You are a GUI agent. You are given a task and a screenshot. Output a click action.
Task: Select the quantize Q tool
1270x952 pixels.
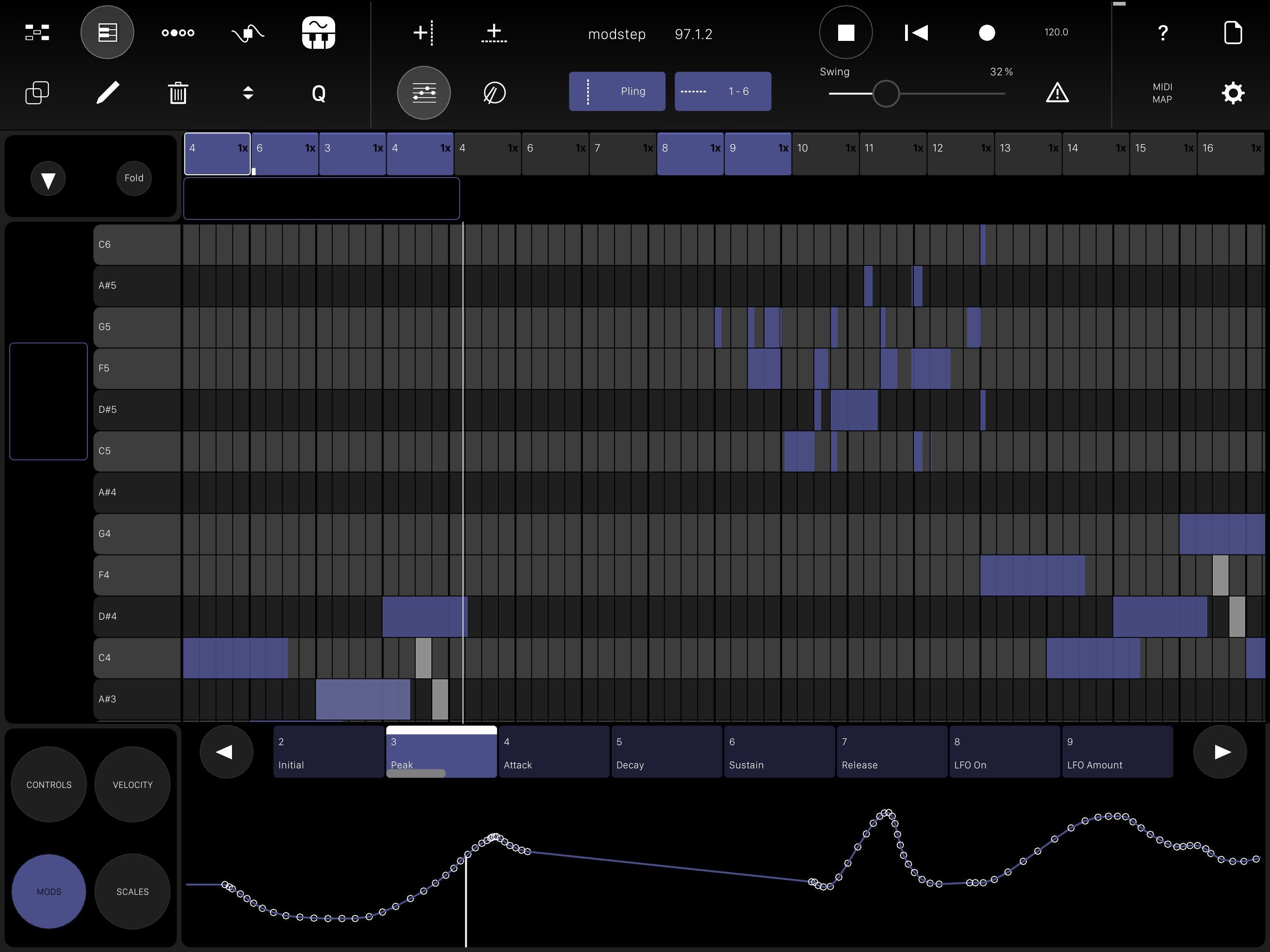click(x=318, y=92)
